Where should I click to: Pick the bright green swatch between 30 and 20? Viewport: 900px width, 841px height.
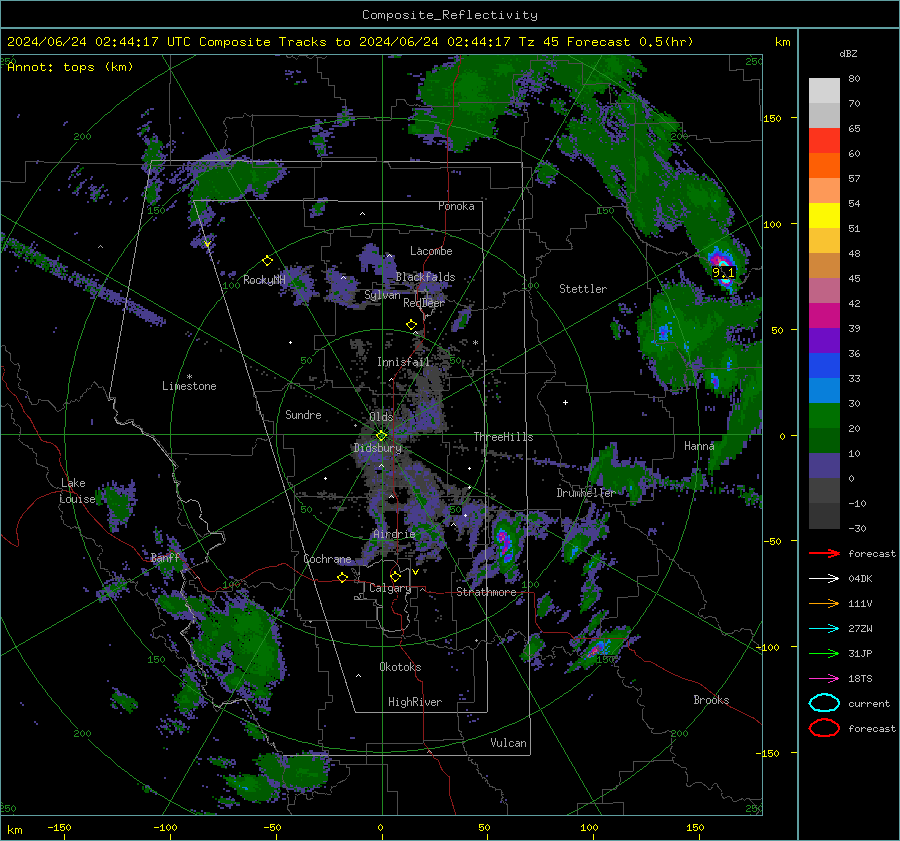point(824,415)
